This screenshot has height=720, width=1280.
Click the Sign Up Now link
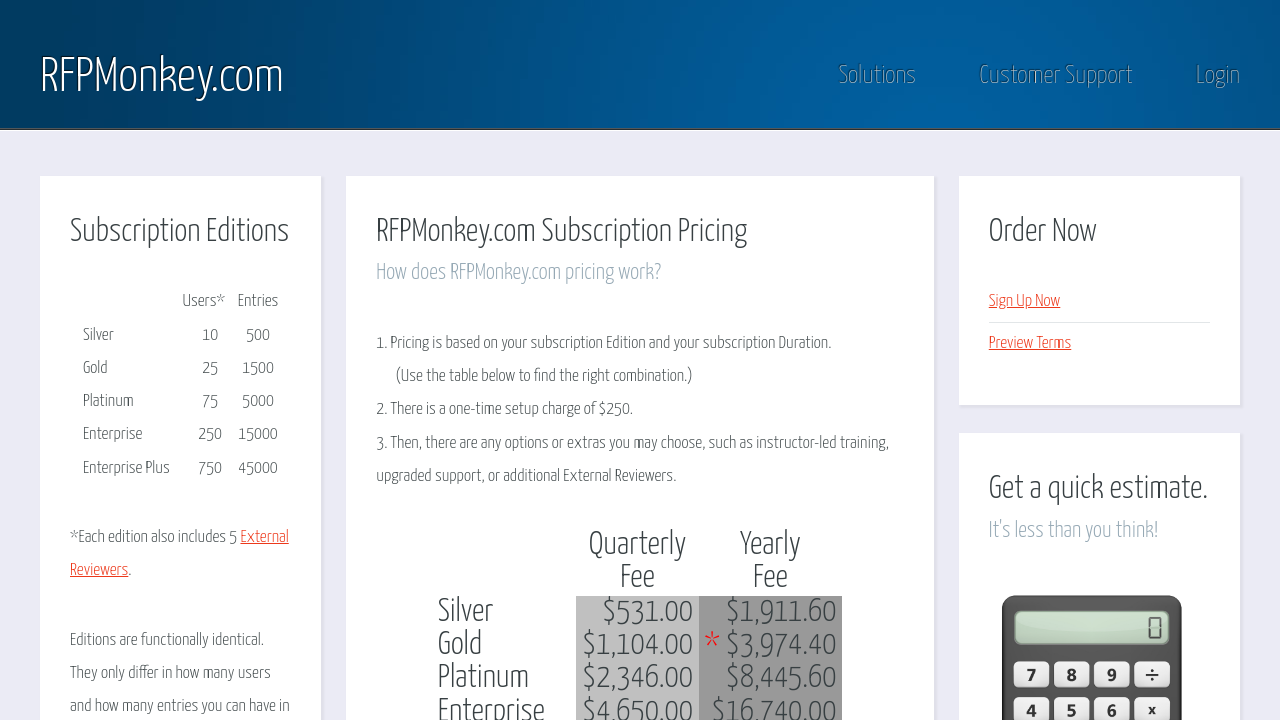point(1024,301)
